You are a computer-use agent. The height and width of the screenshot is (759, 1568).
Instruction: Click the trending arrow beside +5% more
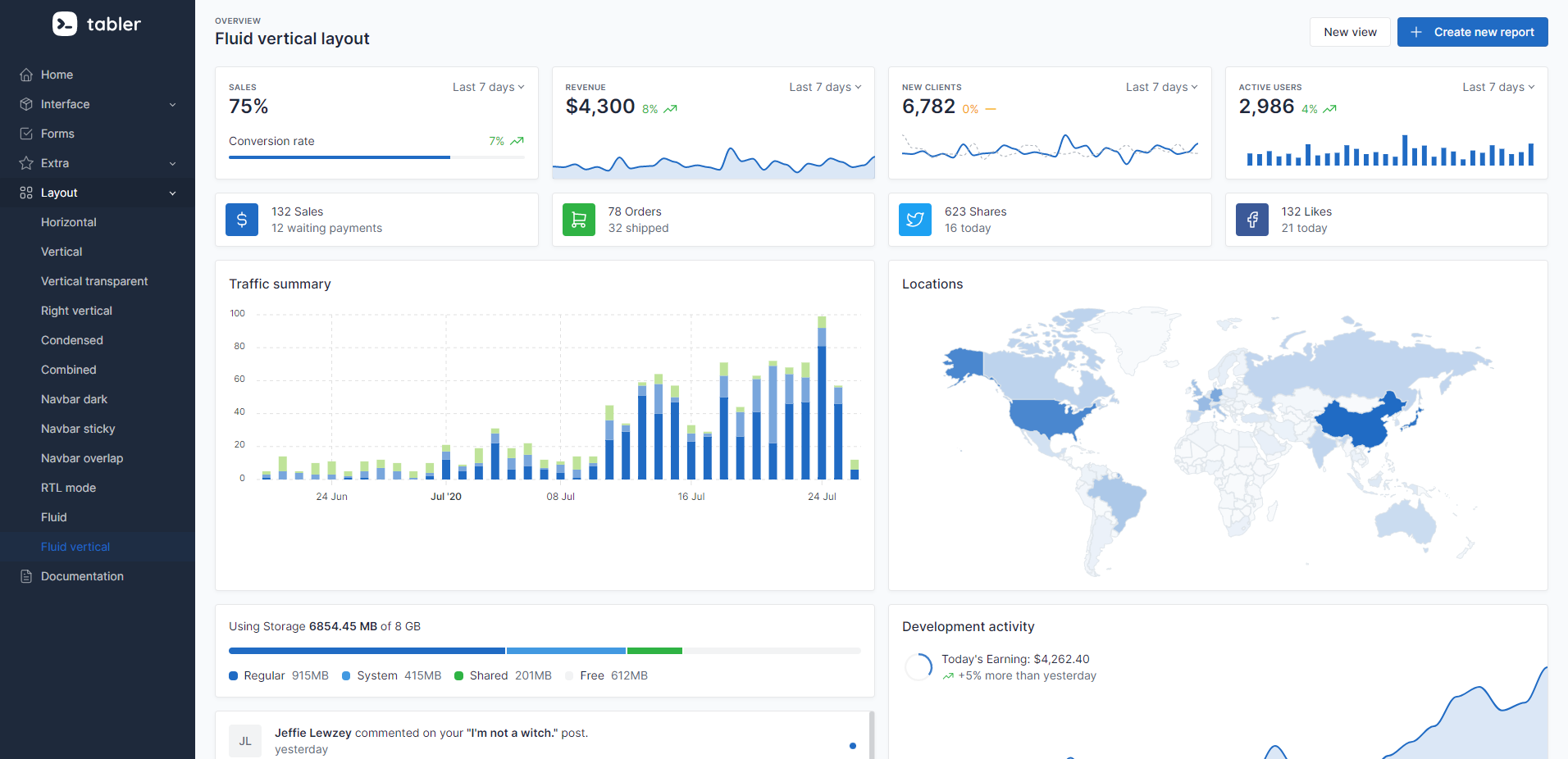948,676
